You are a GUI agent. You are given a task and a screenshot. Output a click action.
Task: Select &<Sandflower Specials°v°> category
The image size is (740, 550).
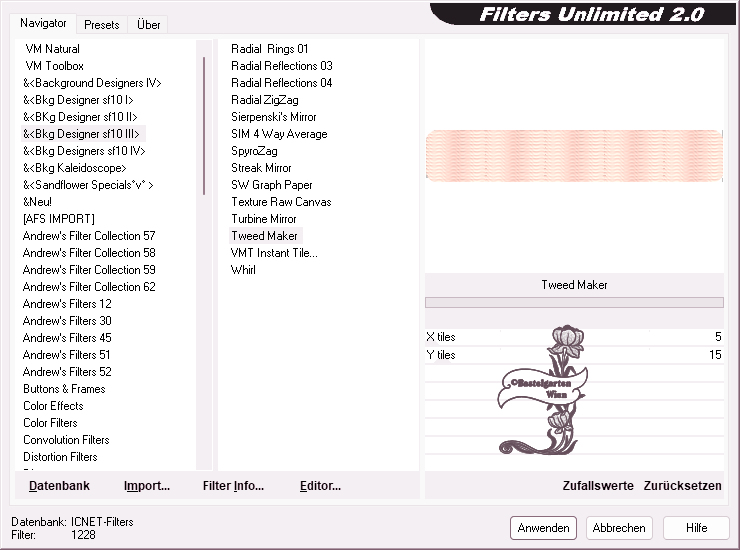tap(88, 185)
